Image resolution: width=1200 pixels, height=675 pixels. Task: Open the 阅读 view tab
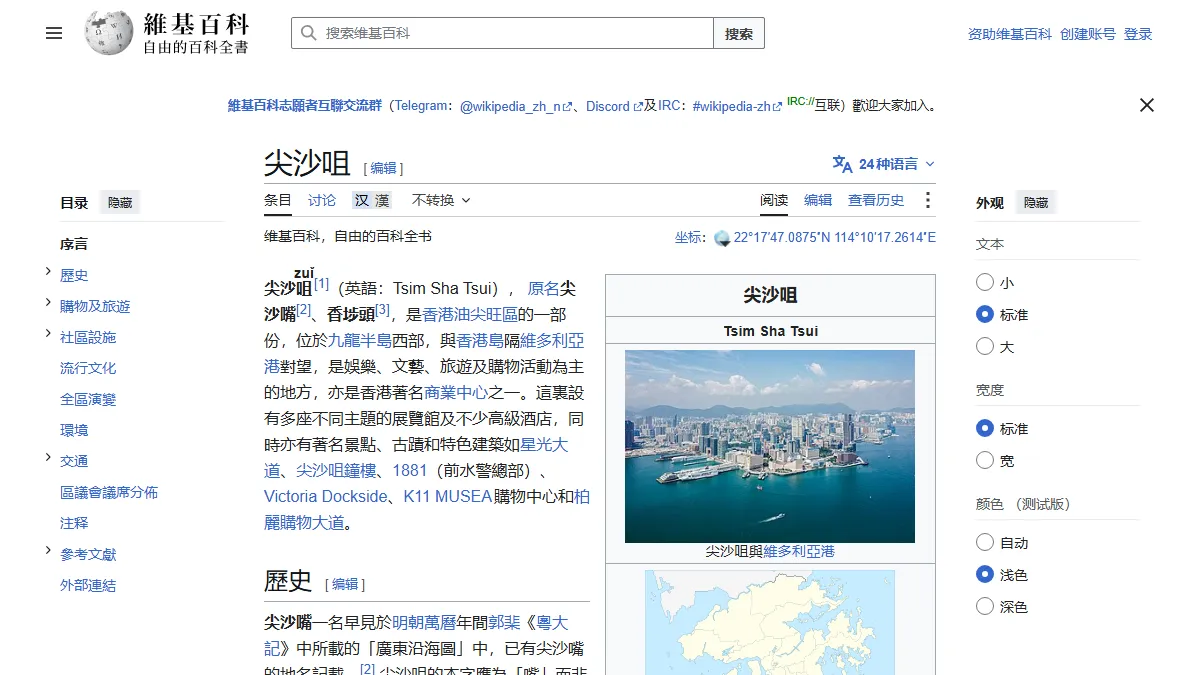[774, 200]
